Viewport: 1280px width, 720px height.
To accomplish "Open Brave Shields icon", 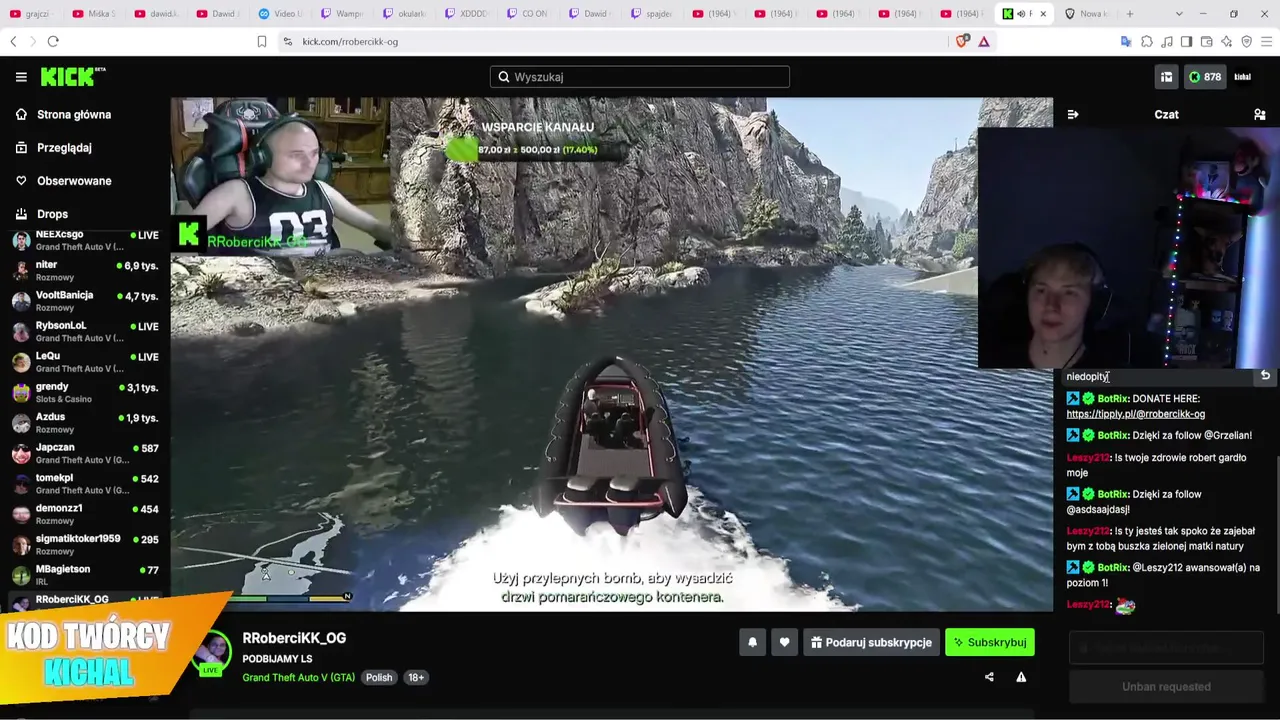I will [x=963, y=41].
